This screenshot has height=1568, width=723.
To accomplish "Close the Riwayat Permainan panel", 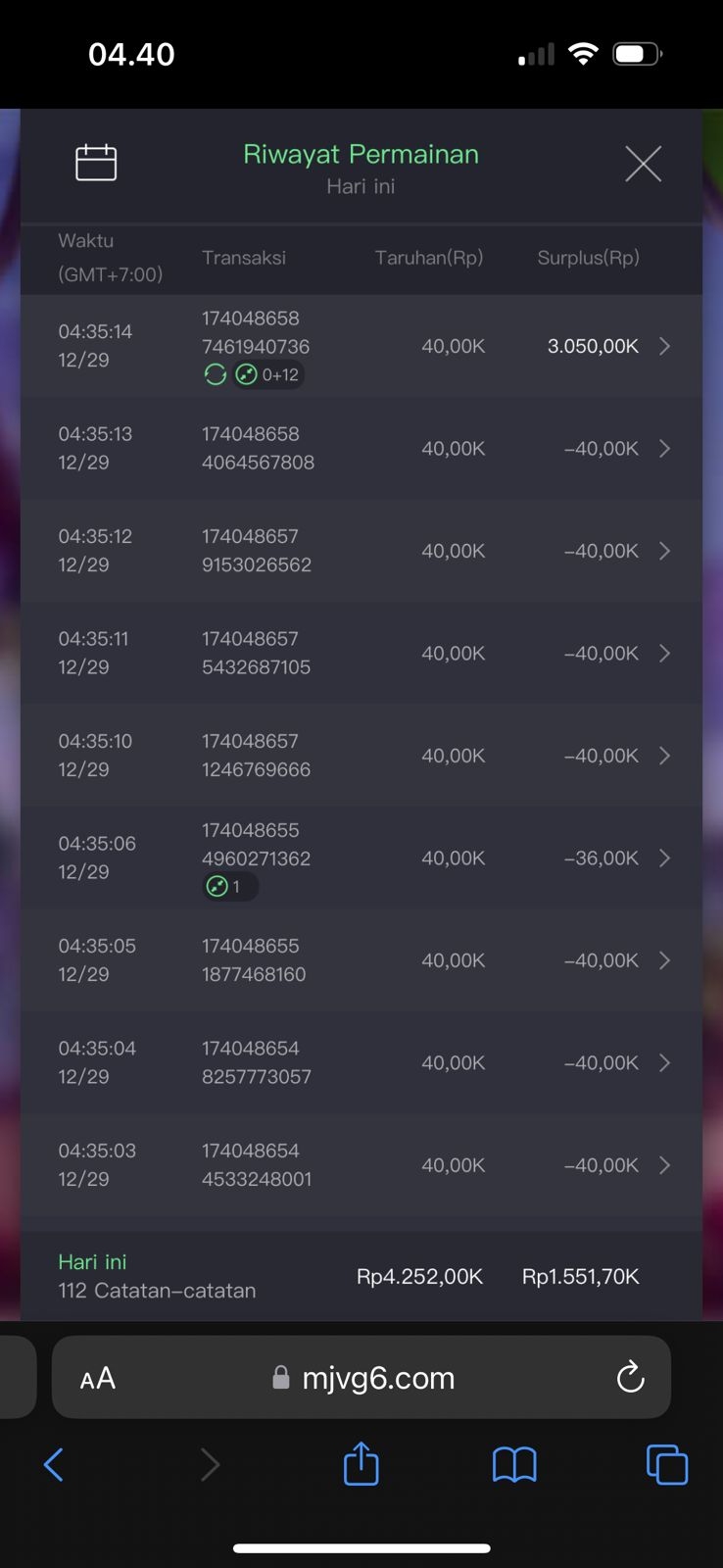I will pos(643,164).
